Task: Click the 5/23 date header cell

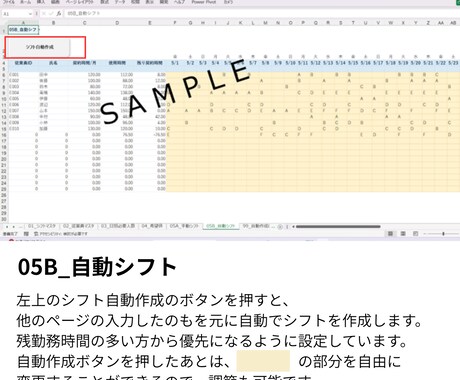Action: click(453, 63)
